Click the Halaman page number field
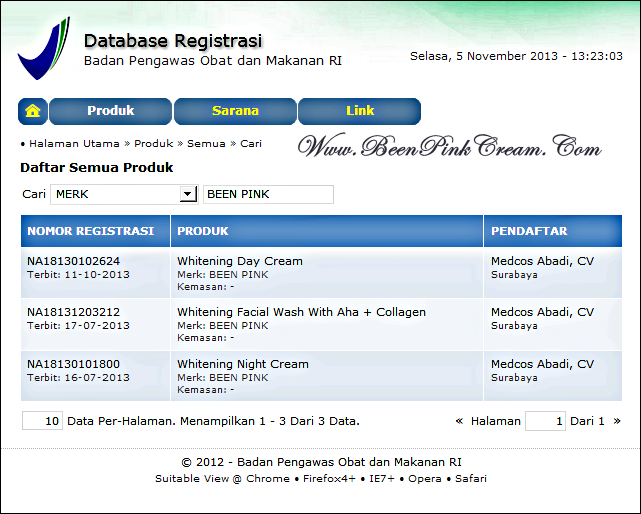This screenshot has height=514, width=641. [545, 421]
